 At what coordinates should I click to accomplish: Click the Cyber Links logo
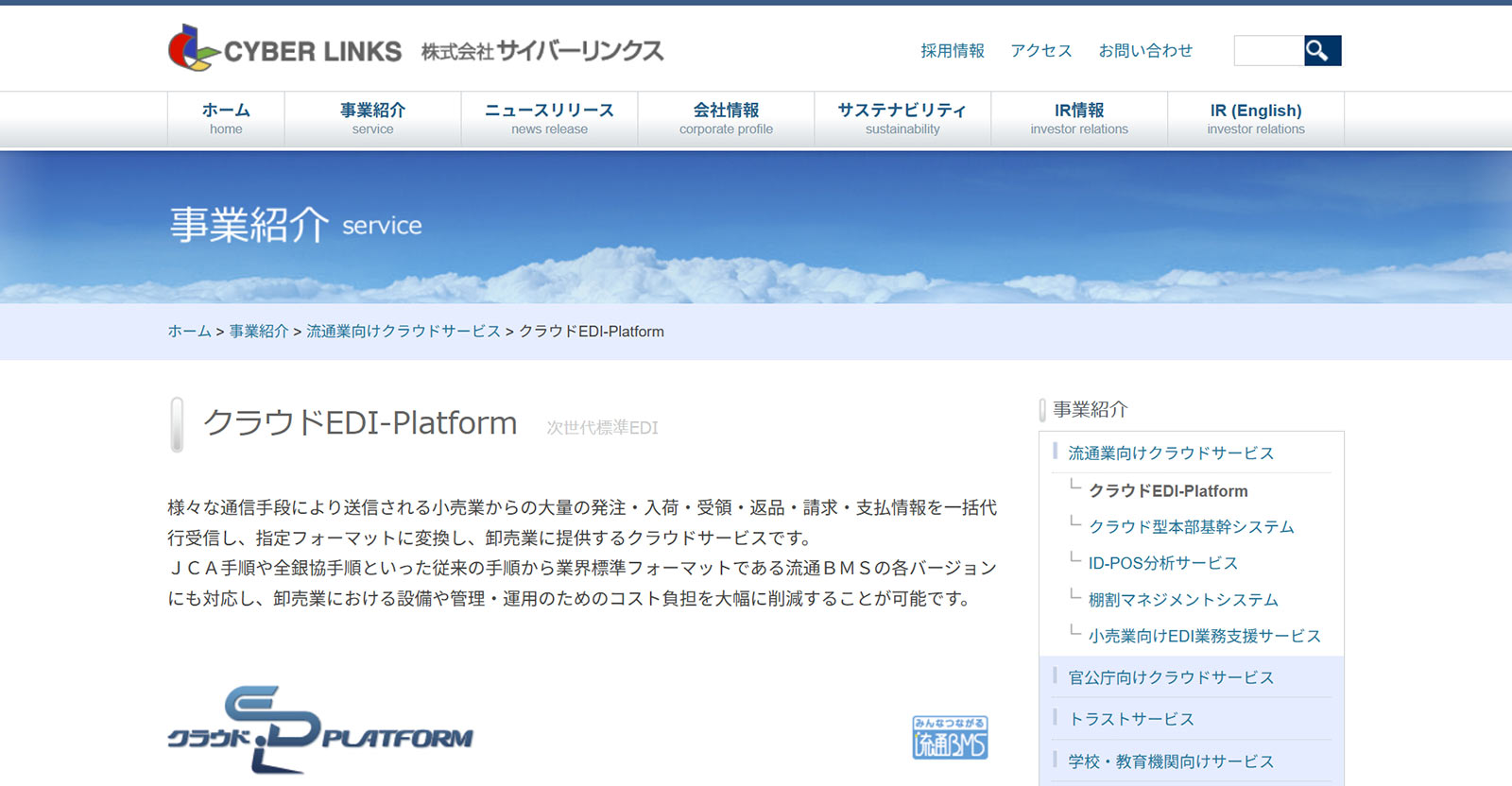click(x=284, y=48)
